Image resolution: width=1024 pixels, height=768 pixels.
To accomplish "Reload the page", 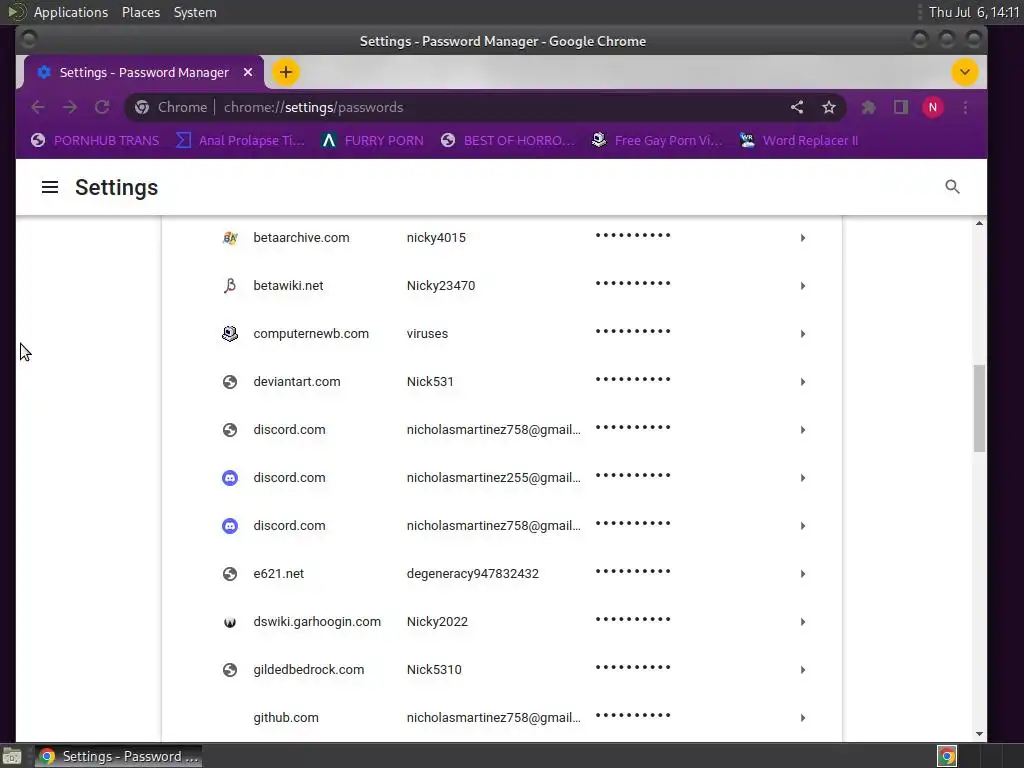I will tap(102, 107).
